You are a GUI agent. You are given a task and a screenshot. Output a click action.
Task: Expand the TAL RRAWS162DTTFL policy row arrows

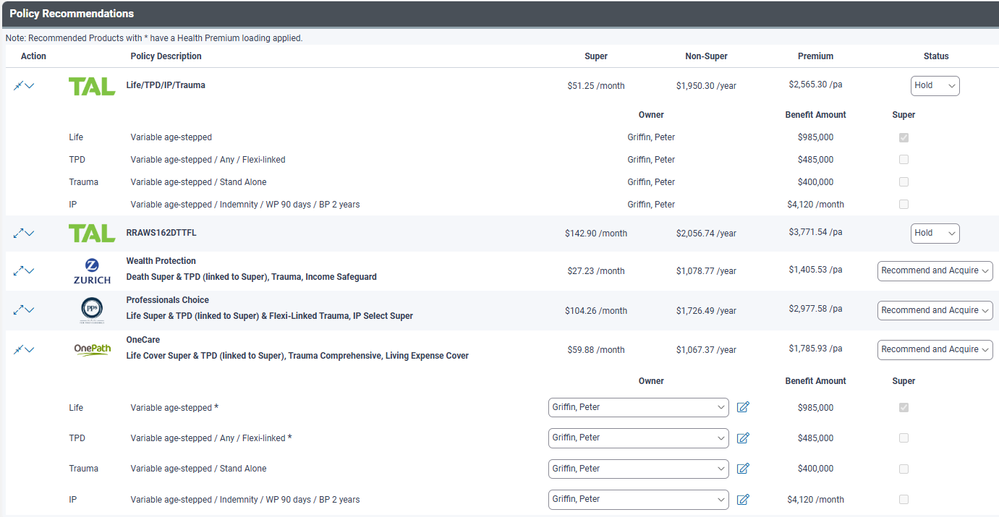[18, 233]
